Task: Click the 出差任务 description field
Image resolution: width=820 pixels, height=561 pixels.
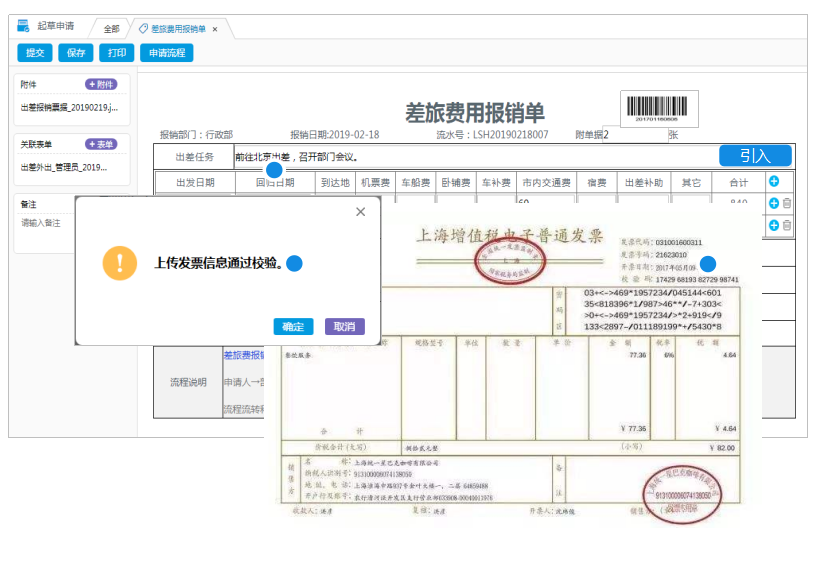Action: click(476, 157)
